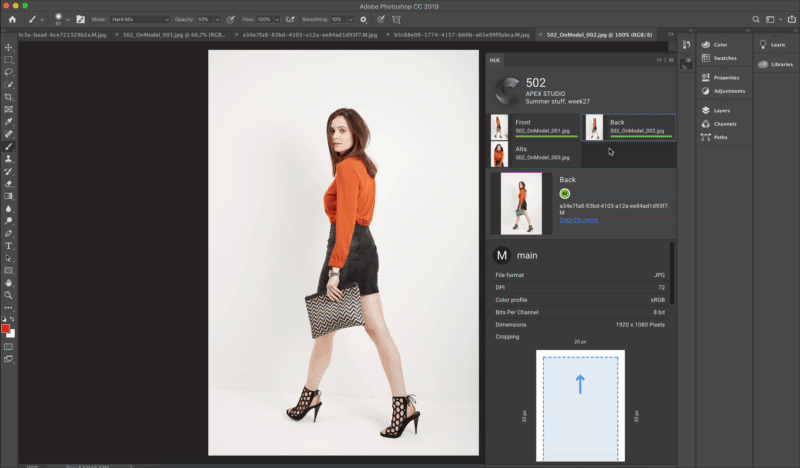Screen dimensions: 800x468
Task: Enable airbrush-style build-up effect
Action: pos(290,19)
